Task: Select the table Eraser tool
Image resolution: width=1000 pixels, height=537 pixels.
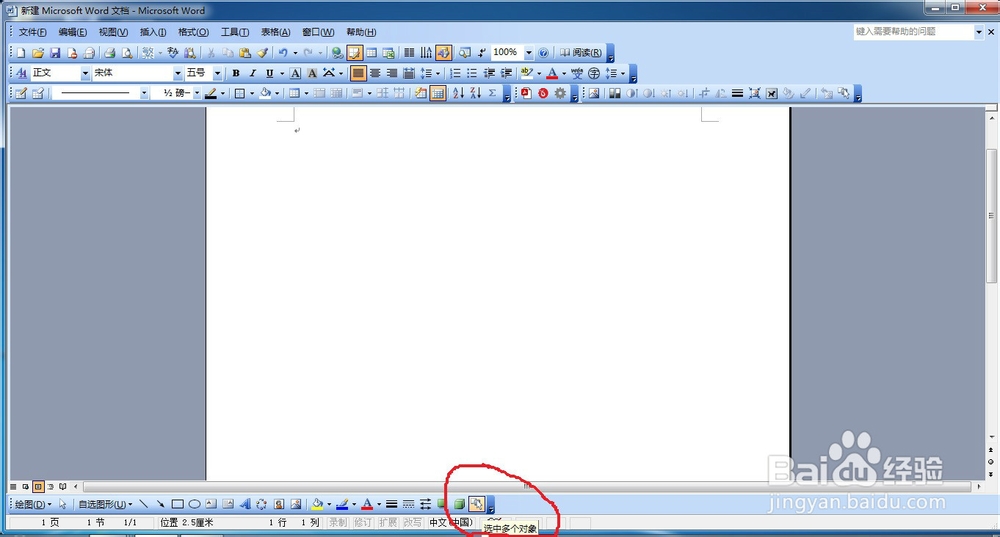Action: (38, 93)
